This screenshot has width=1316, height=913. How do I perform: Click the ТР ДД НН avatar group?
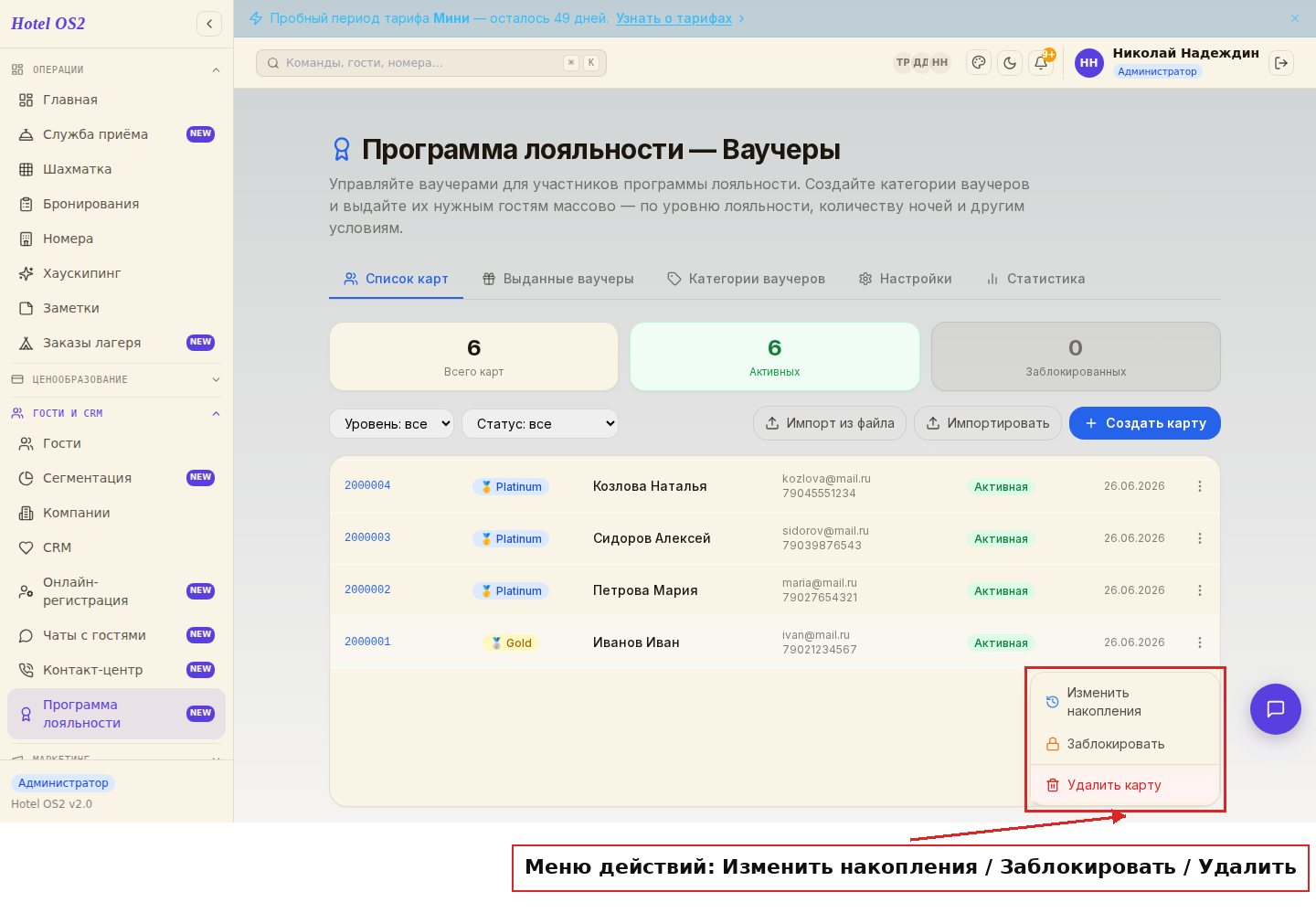pyautogui.click(x=921, y=62)
